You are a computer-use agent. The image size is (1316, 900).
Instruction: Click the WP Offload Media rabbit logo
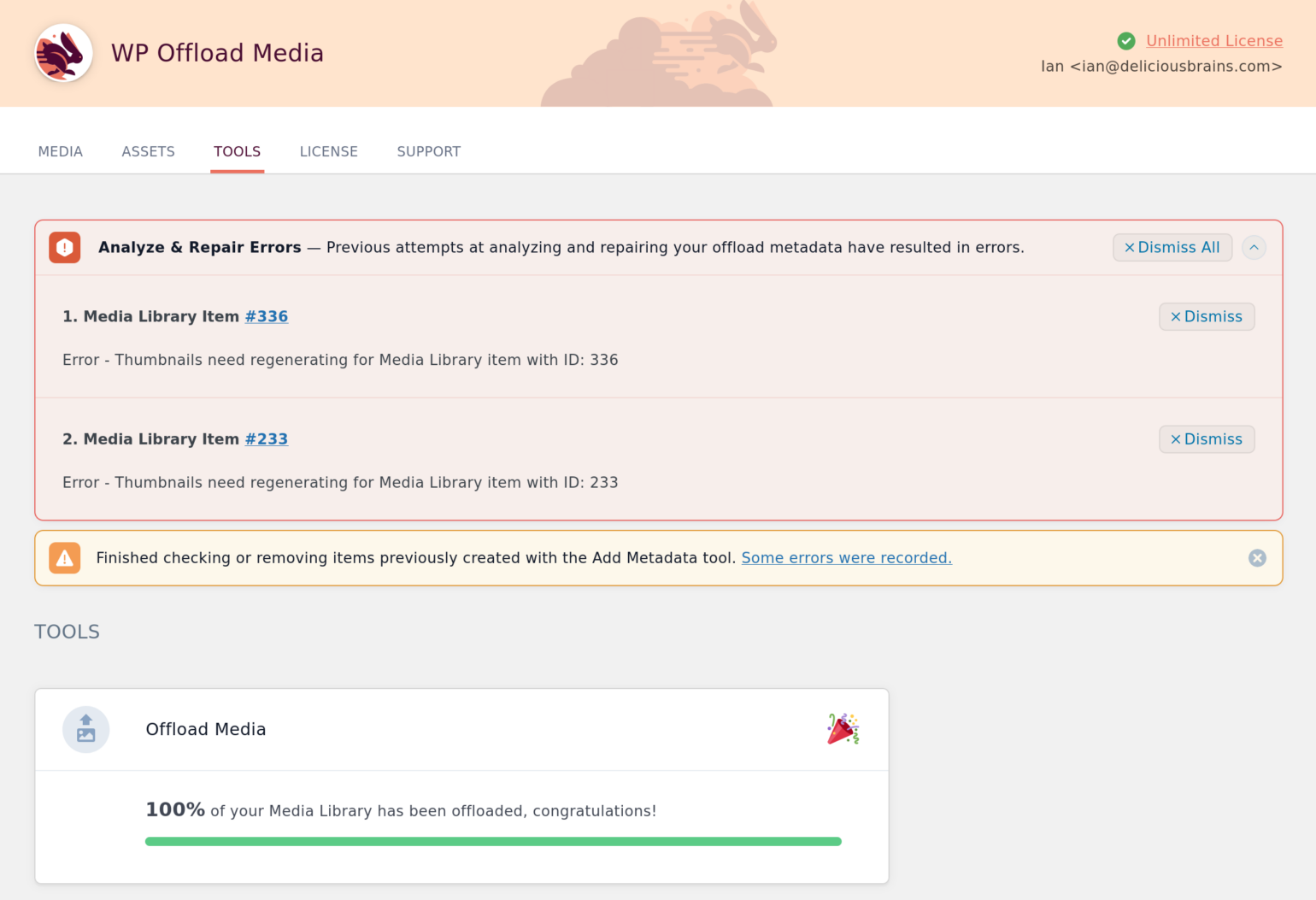click(x=64, y=53)
